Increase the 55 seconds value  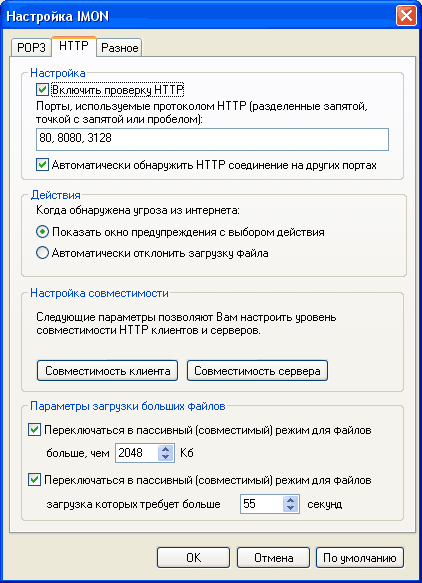pyautogui.click(x=290, y=500)
